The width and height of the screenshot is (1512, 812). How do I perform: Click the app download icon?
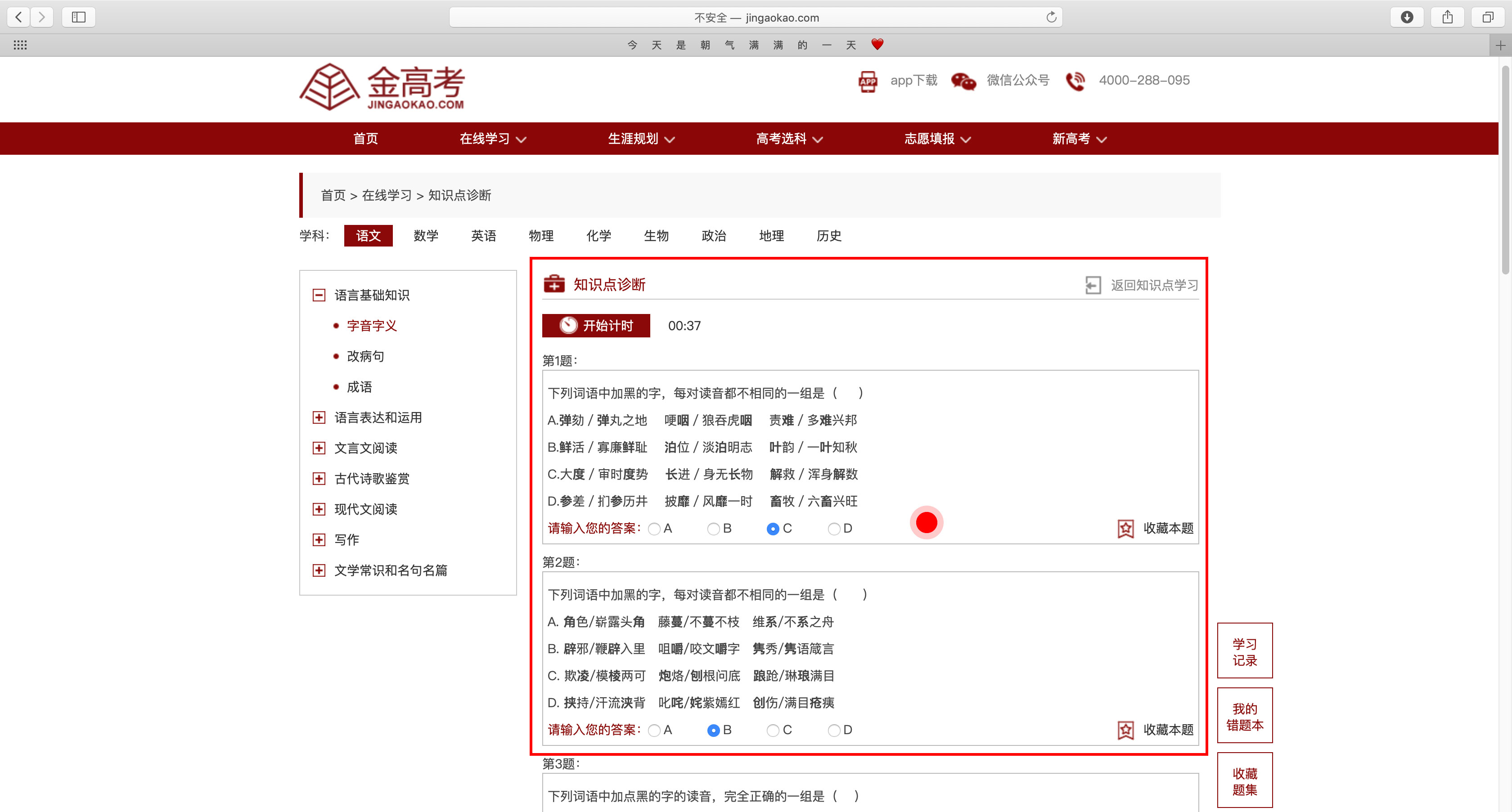[868, 81]
